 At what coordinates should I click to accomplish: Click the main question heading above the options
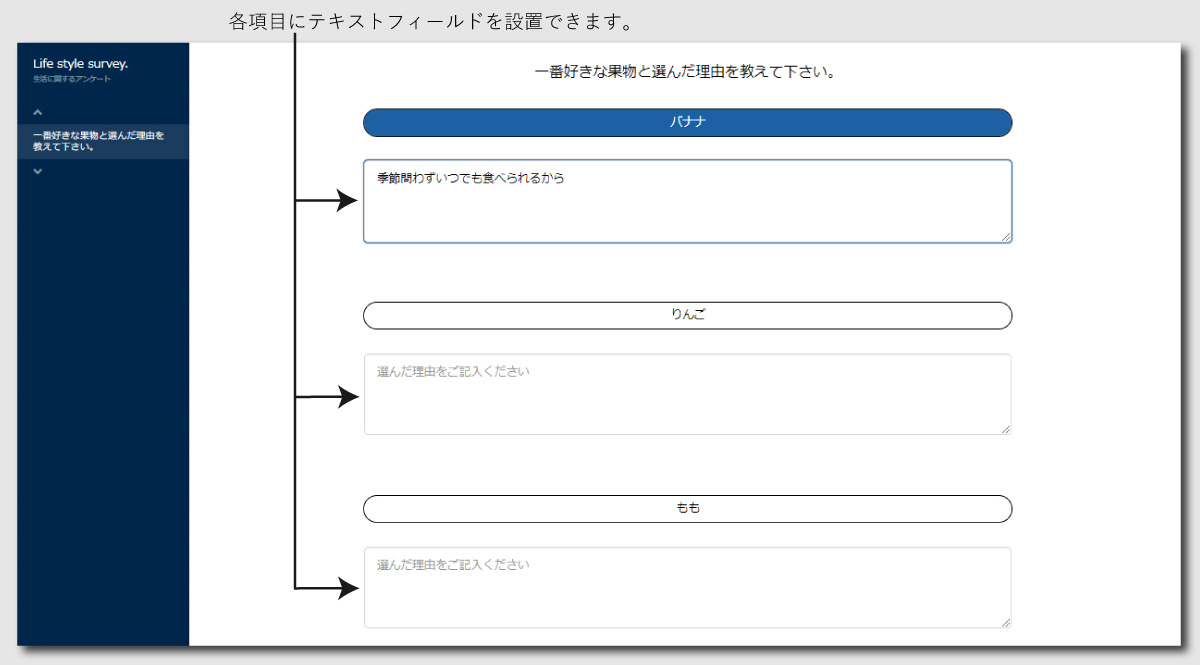pos(685,72)
